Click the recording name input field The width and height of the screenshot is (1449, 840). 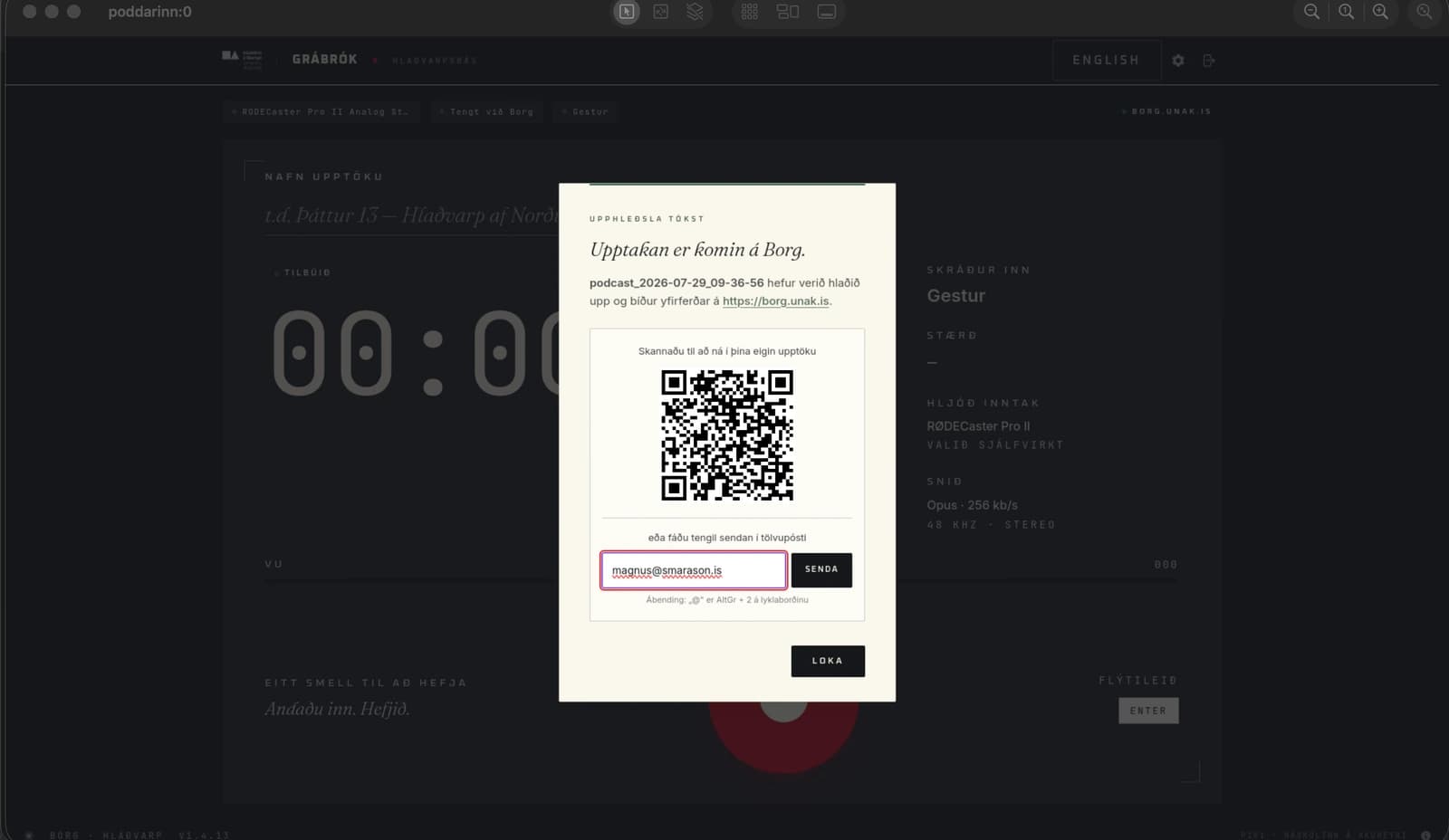pyautogui.click(x=412, y=215)
